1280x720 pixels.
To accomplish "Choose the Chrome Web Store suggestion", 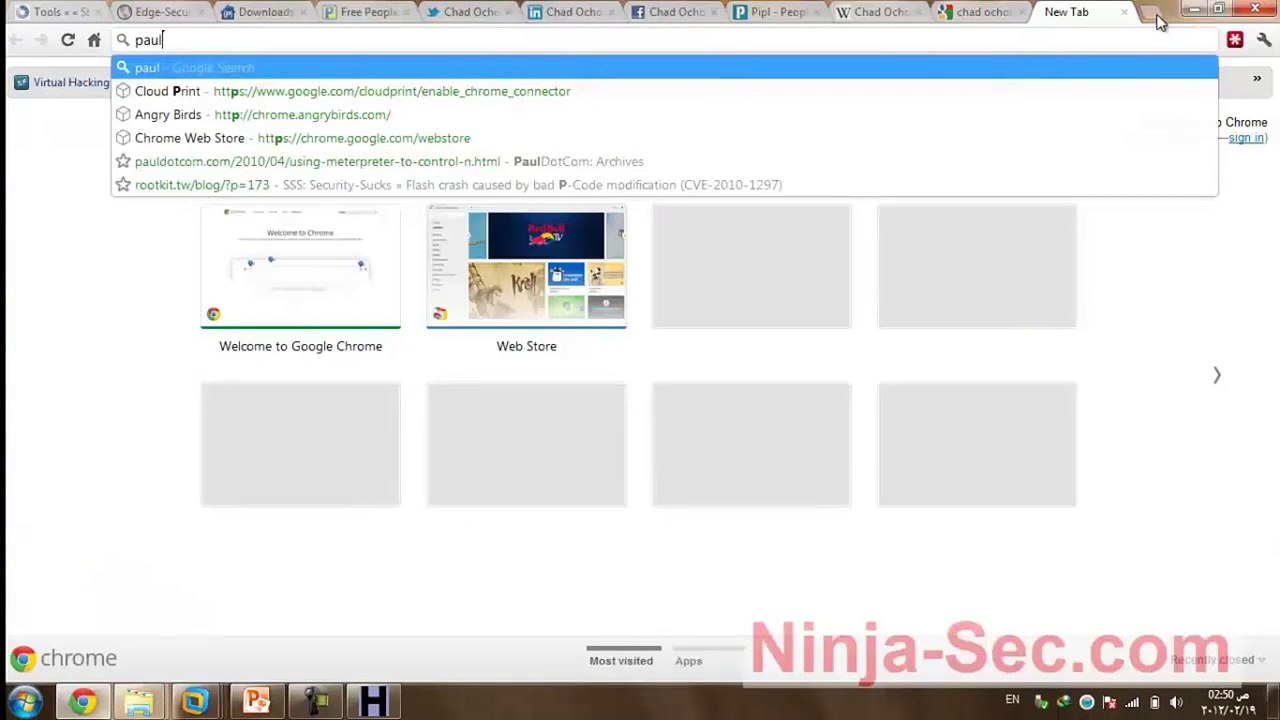I will click(x=665, y=138).
